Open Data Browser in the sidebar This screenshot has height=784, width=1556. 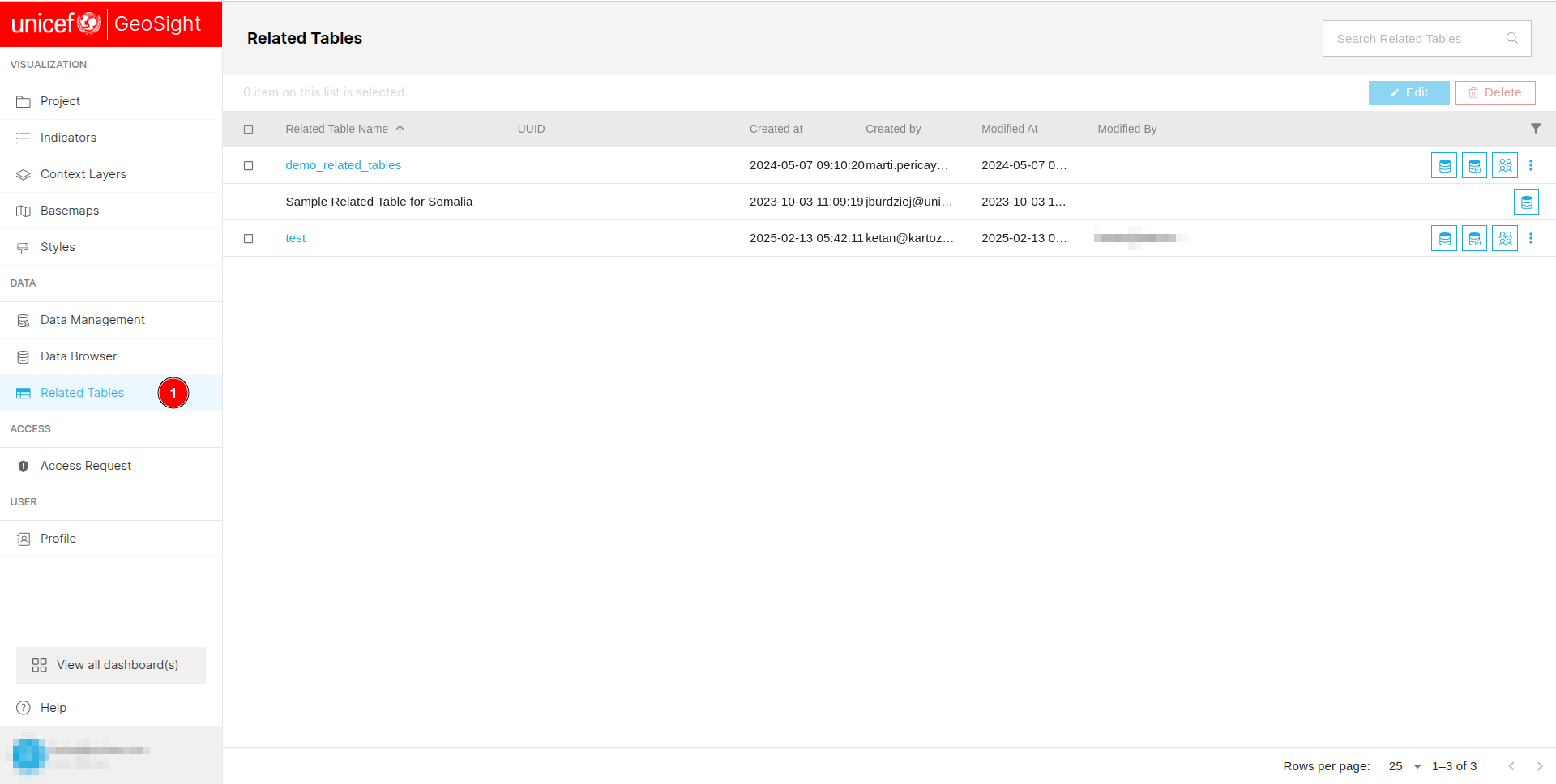[x=111, y=356]
